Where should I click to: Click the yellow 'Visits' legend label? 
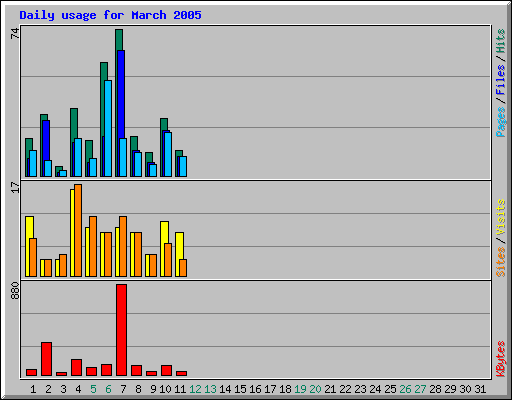(x=500, y=217)
